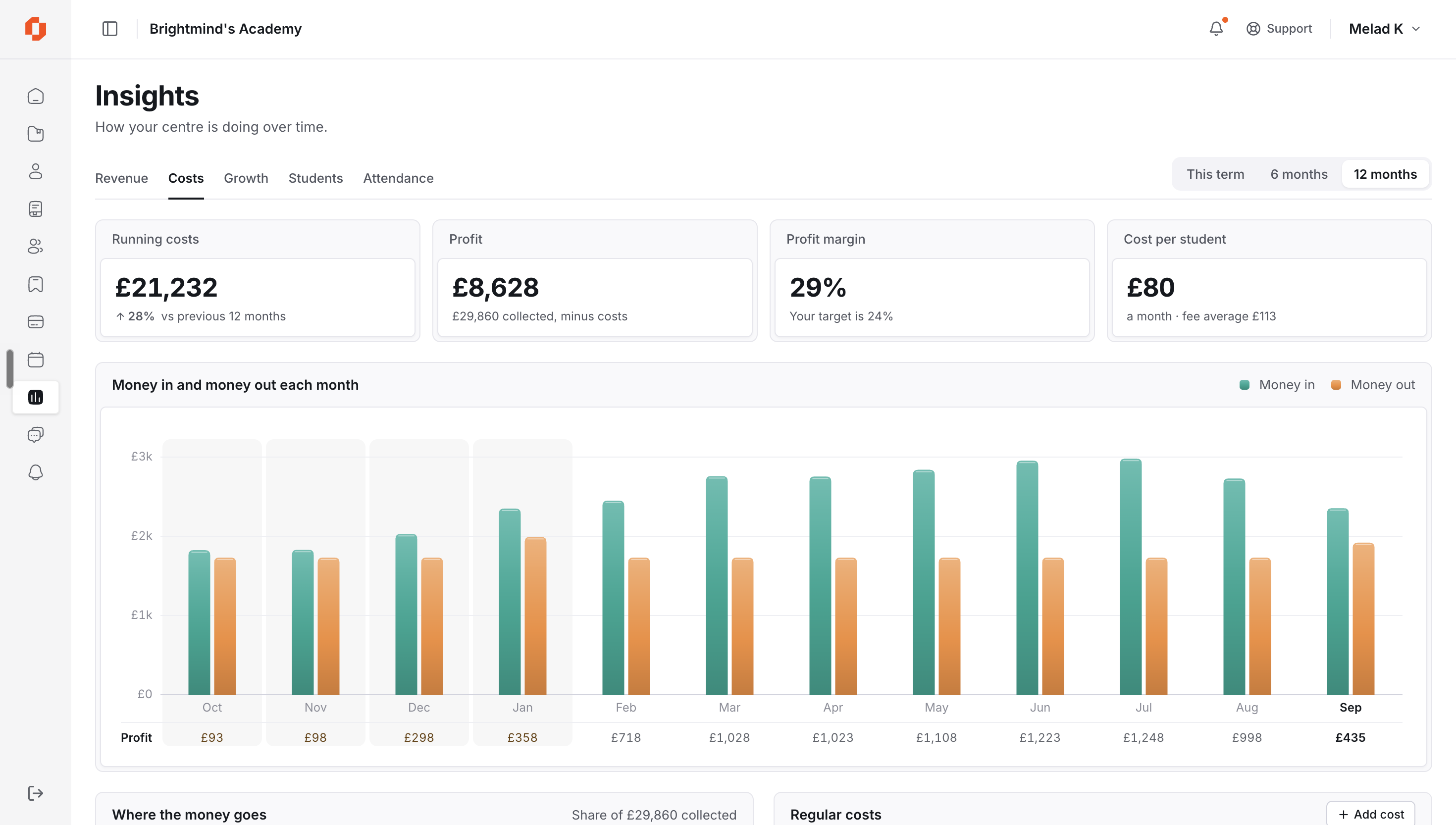The image size is (1456, 825).
Task: Select the This term range
Action: [x=1215, y=174]
